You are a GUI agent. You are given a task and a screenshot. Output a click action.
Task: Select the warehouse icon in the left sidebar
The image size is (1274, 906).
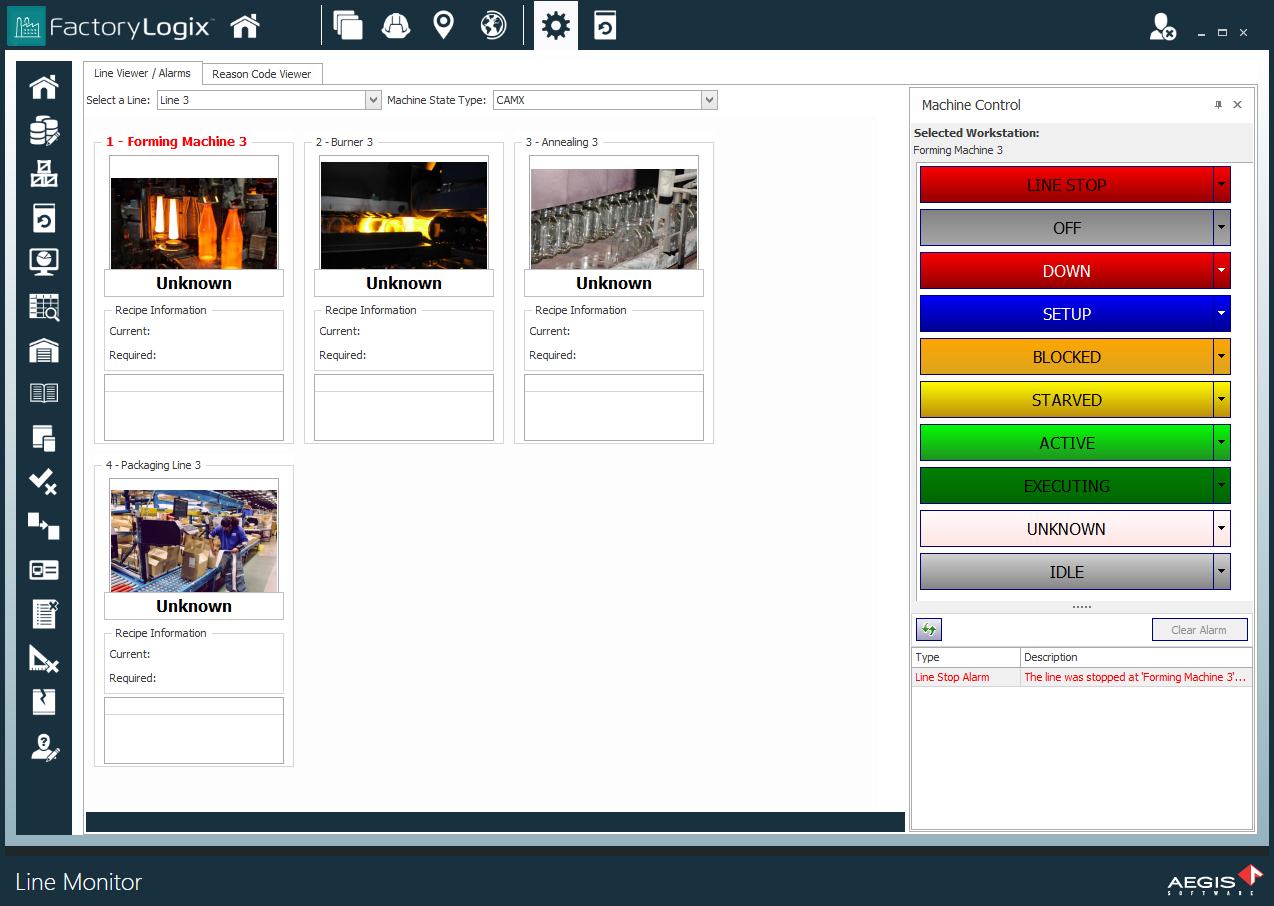(43, 352)
